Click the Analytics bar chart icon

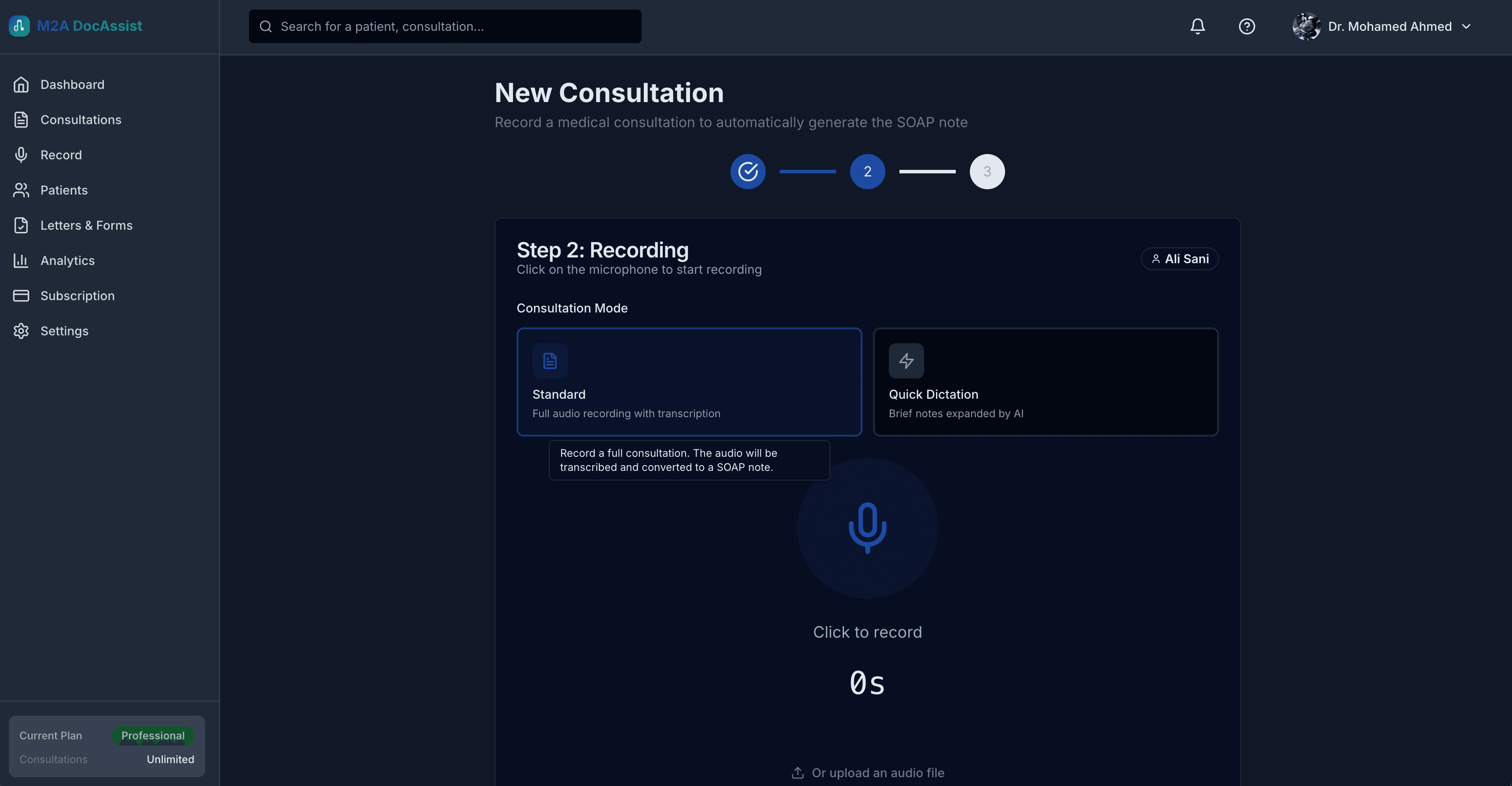(x=21, y=261)
